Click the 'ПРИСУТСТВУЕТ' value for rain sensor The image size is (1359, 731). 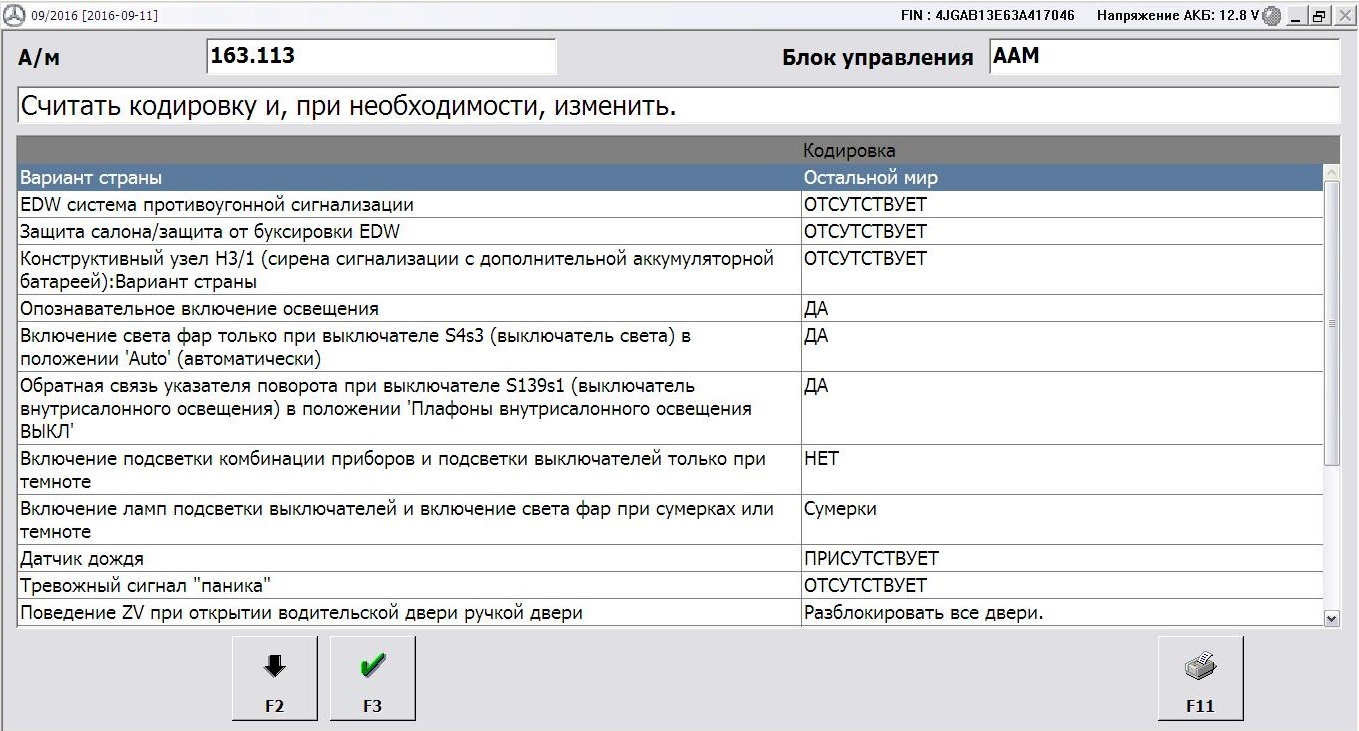(x=871, y=558)
